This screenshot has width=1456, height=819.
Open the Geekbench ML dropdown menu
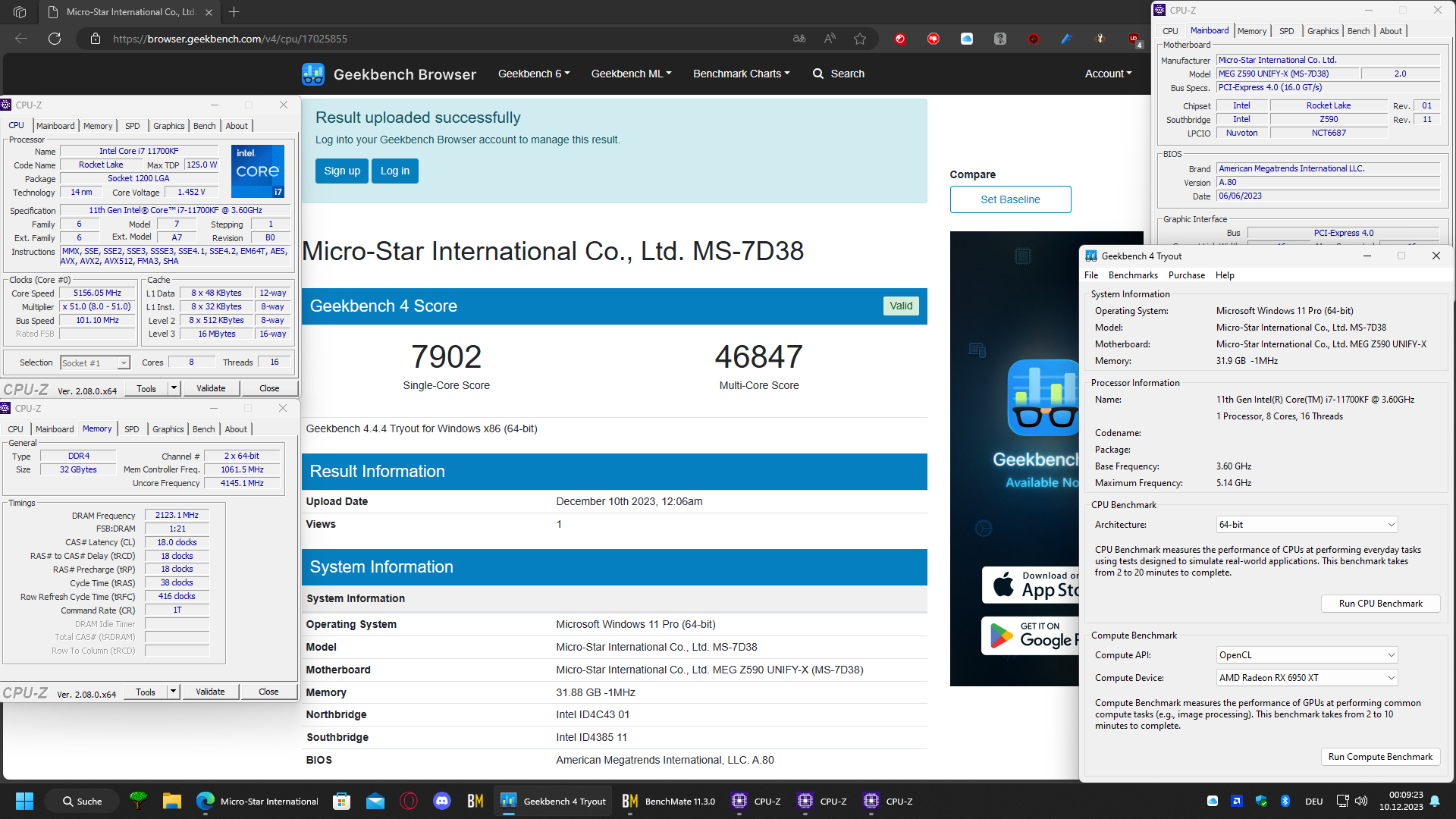tap(632, 74)
